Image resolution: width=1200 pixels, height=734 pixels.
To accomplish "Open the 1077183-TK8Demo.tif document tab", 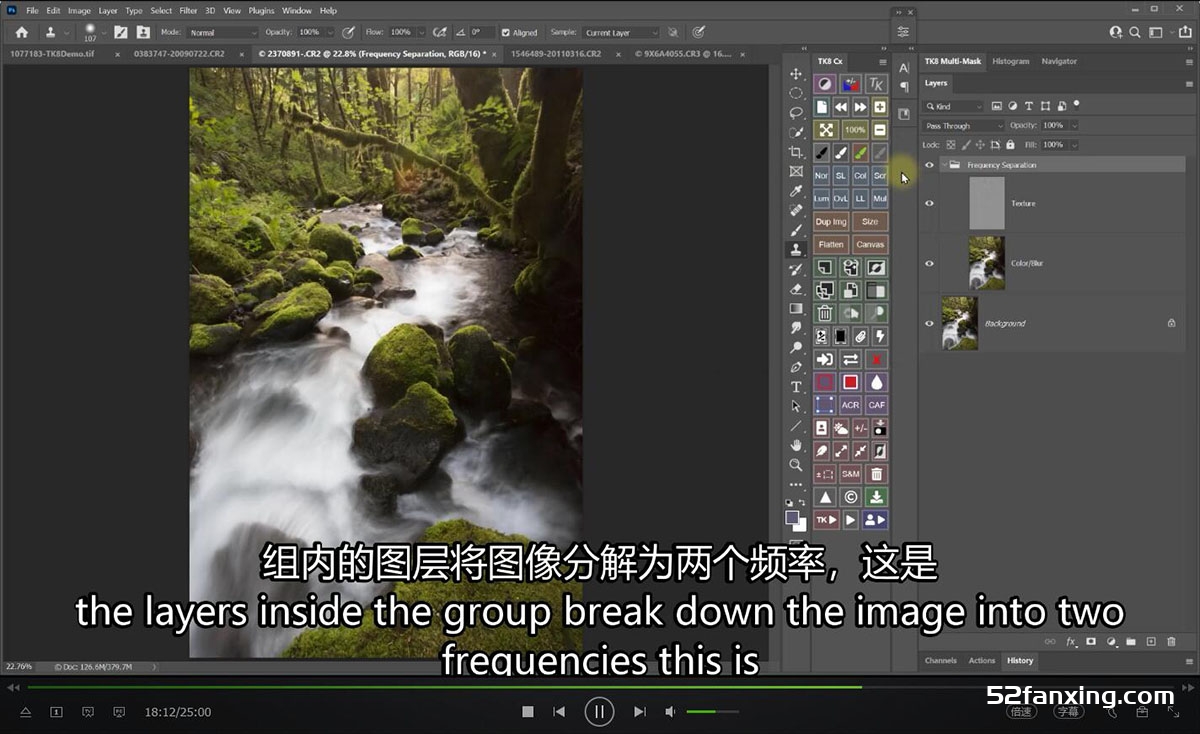I will pyautogui.click(x=52, y=53).
